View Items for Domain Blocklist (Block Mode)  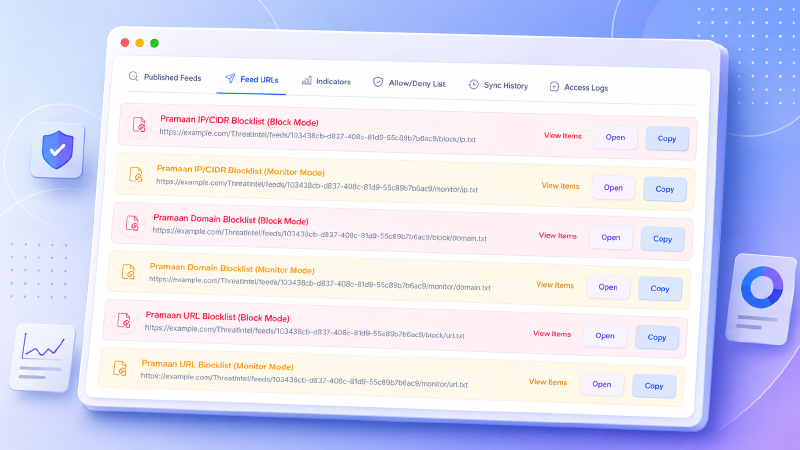[558, 236]
